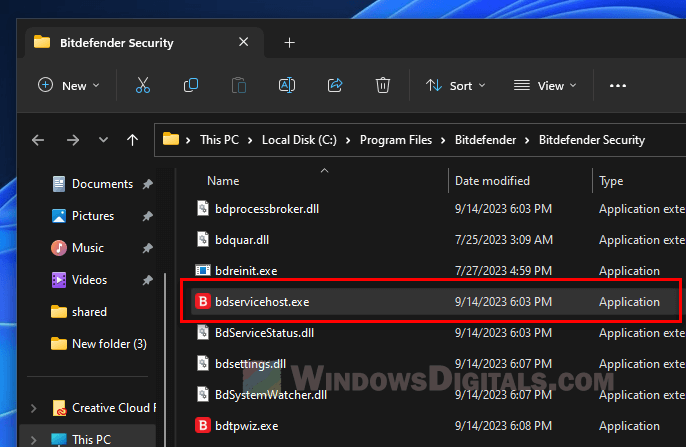Expand chevron after Program Files breadcrumb
686x447 pixels.
(443, 140)
